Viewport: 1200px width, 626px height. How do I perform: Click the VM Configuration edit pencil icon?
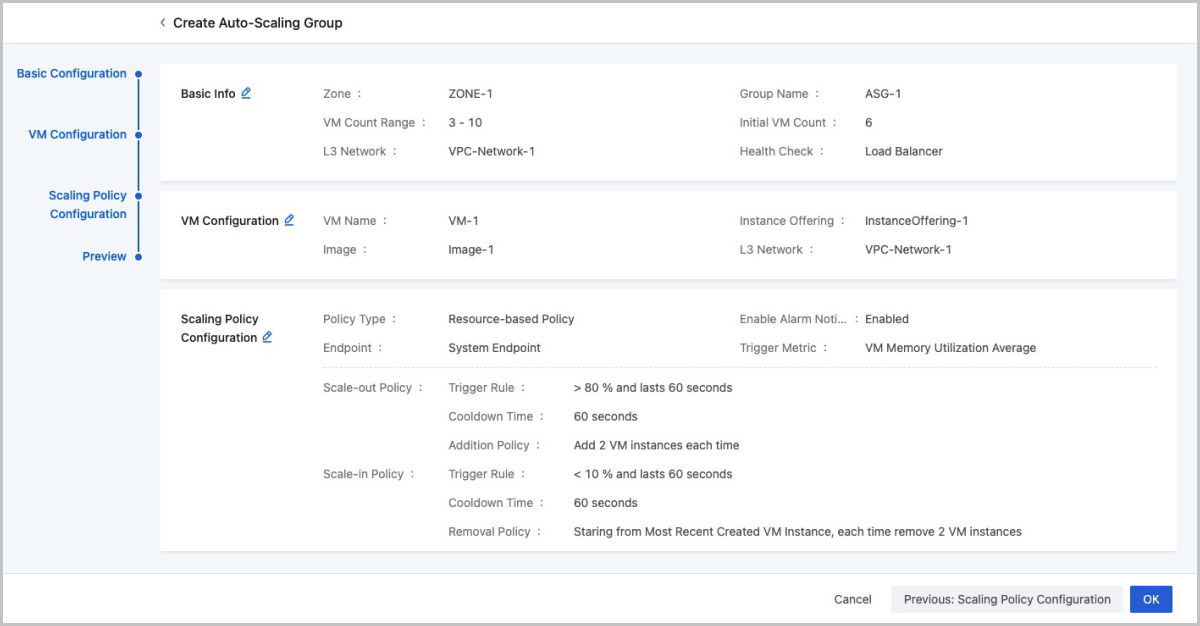289,220
